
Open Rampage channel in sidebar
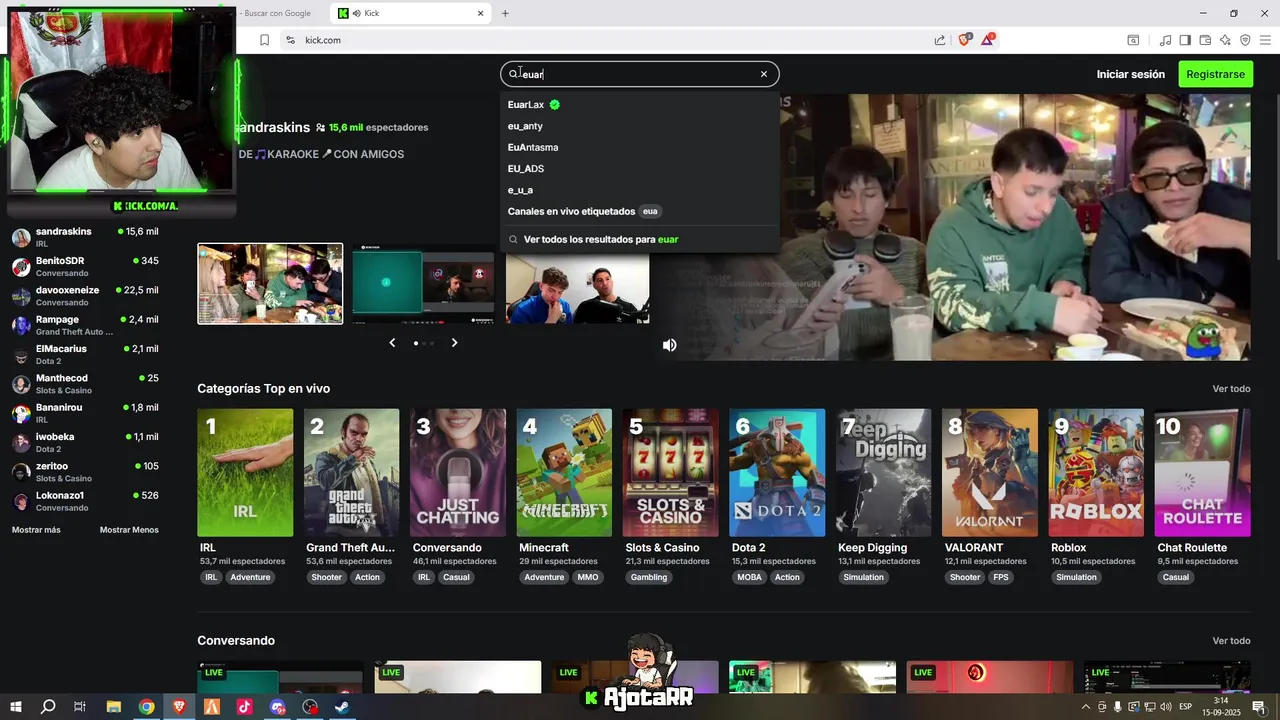pos(85,325)
